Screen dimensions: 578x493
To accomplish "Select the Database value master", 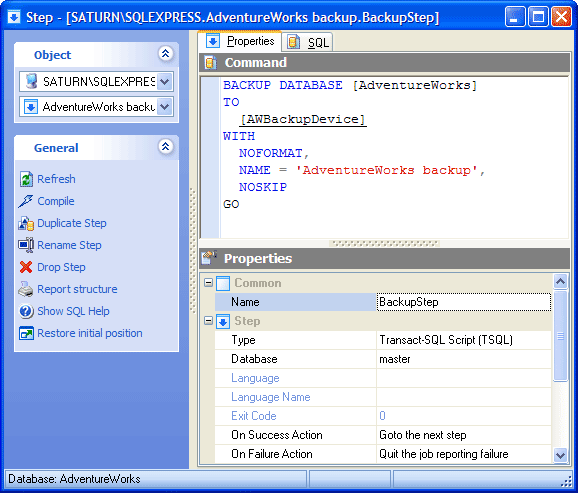I will (464, 359).
